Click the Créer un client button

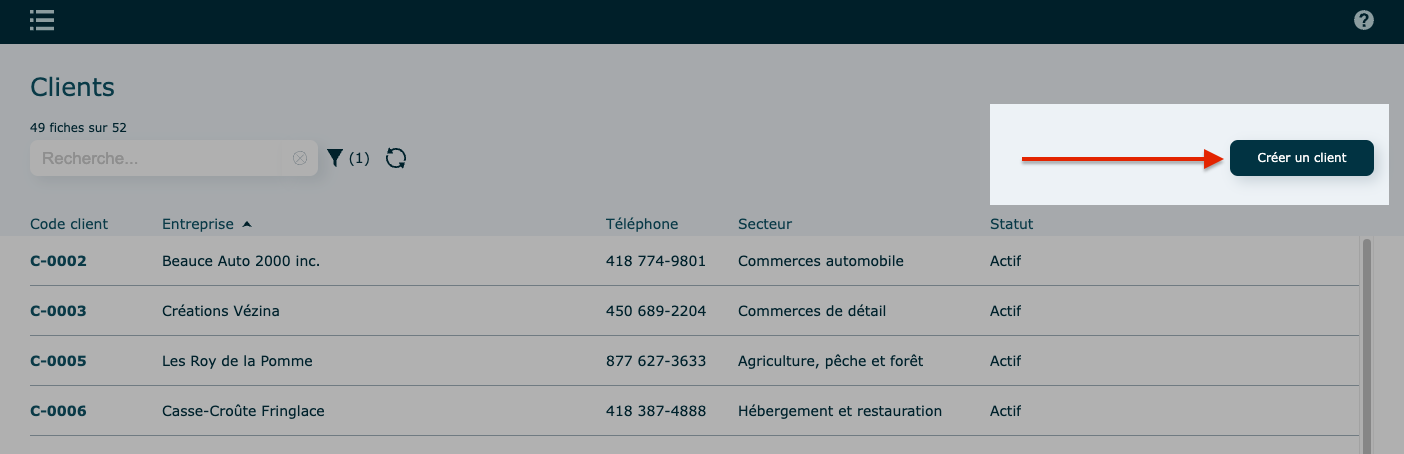coord(1301,158)
